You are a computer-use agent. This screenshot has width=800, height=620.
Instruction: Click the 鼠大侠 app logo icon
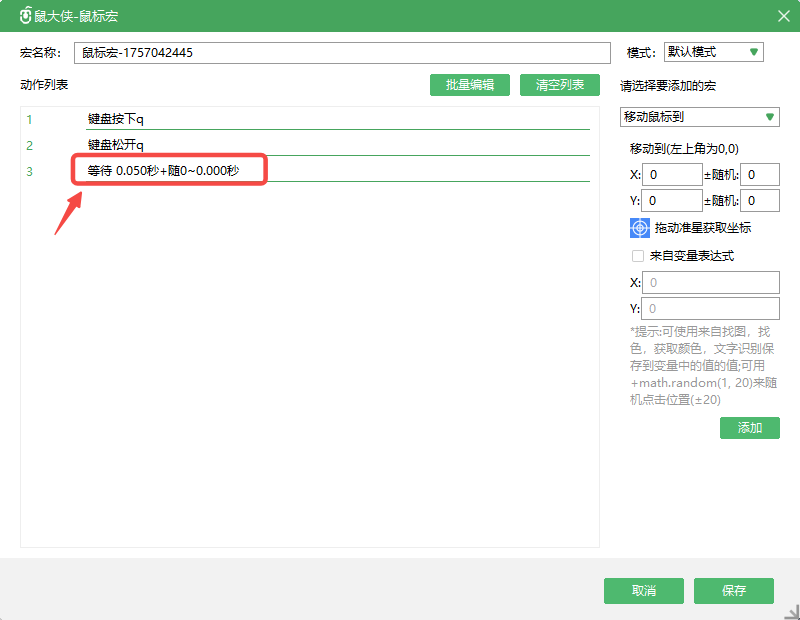[x=27, y=16]
